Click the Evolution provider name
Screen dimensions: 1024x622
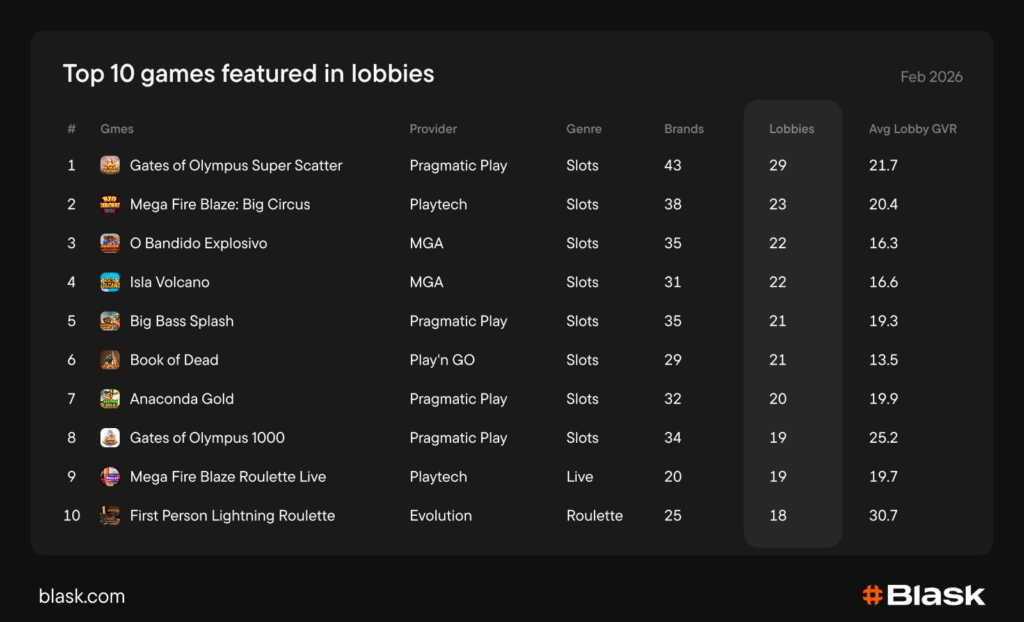pos(440,516)
